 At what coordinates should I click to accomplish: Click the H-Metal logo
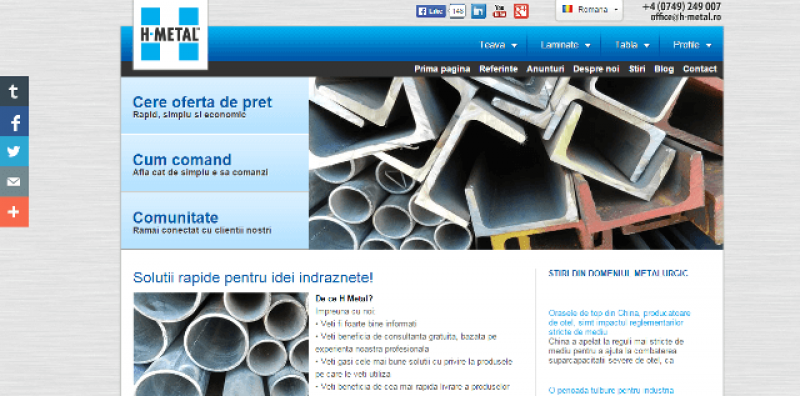coord(170,34)
